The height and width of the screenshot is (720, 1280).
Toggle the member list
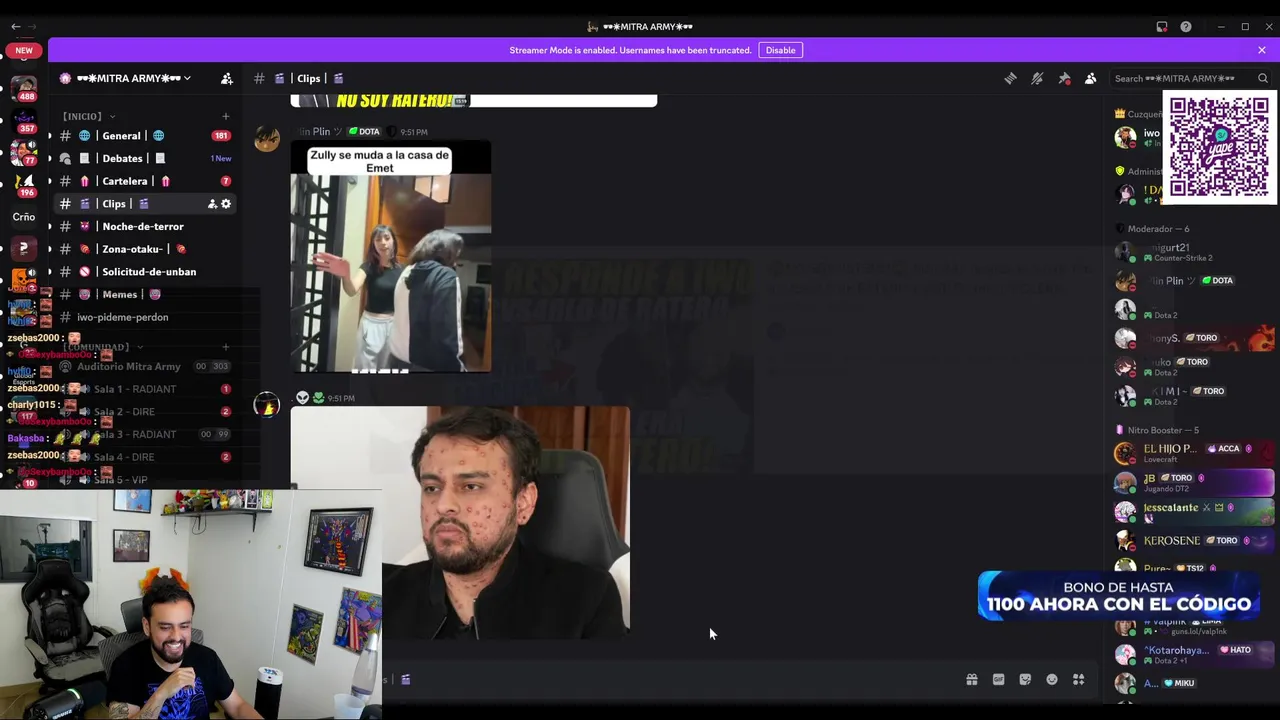[1091, 78]
